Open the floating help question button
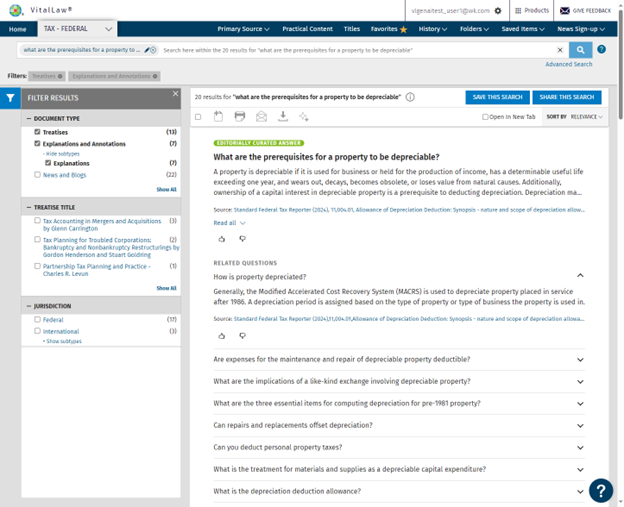 pos(601,490)
